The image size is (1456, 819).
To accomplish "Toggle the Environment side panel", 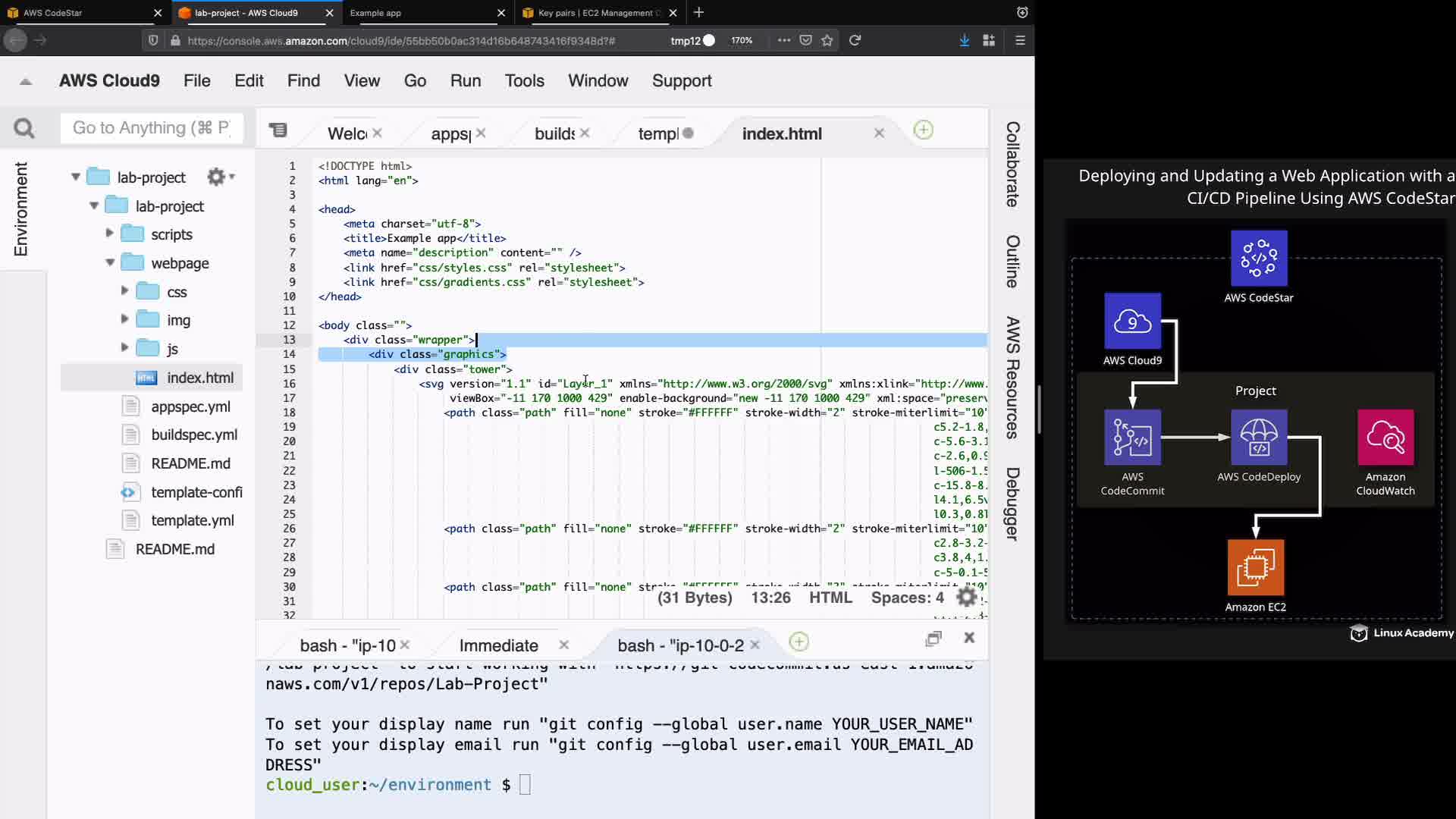I will pyautogui.click(x=20, y=209).
